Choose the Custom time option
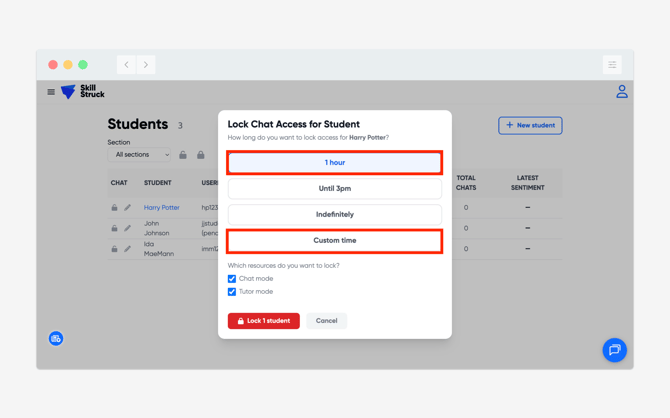 pyautogui.click(x=334, y=241)
